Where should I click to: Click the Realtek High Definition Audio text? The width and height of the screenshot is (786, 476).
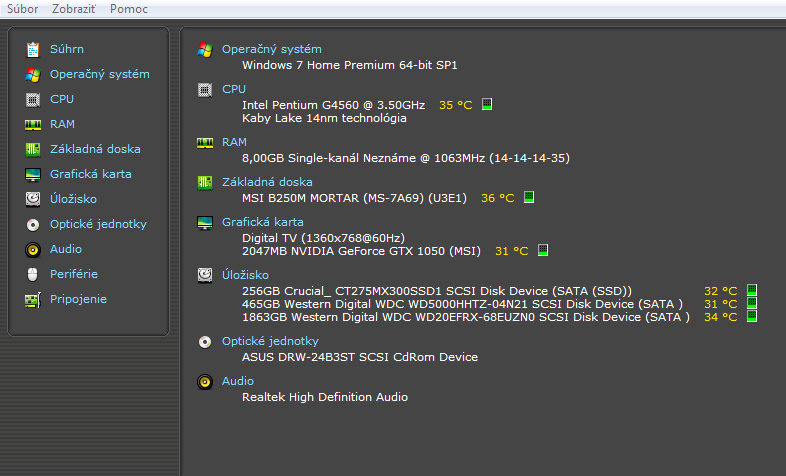pyautogui.click(x=325, y=397)
